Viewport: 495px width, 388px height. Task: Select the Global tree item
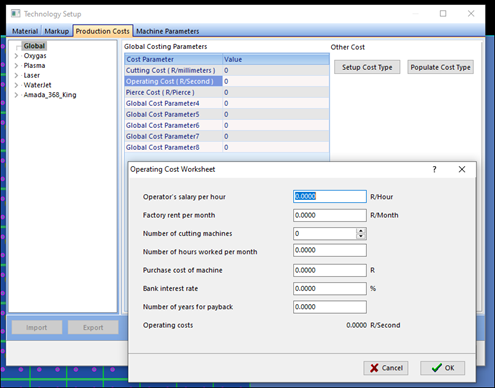tap(34, 46)
